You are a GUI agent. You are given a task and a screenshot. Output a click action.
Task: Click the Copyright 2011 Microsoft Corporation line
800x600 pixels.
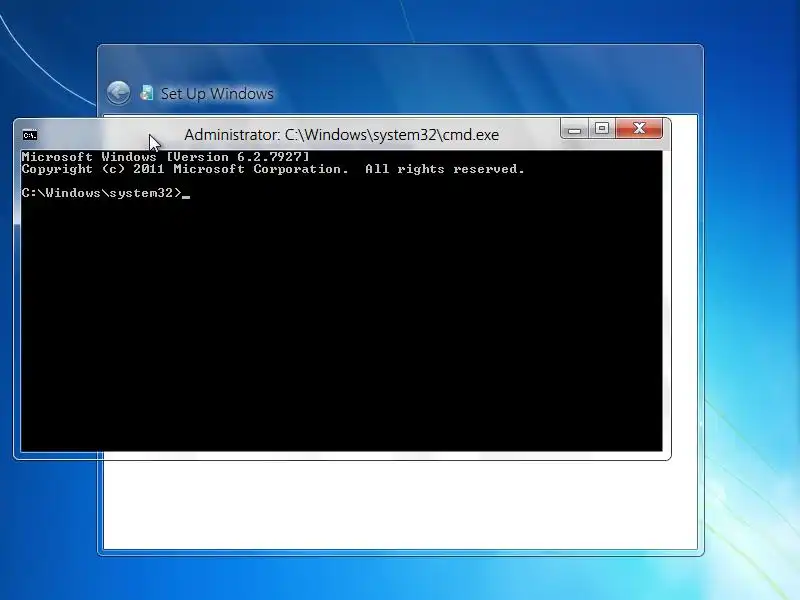pos(273,169)
